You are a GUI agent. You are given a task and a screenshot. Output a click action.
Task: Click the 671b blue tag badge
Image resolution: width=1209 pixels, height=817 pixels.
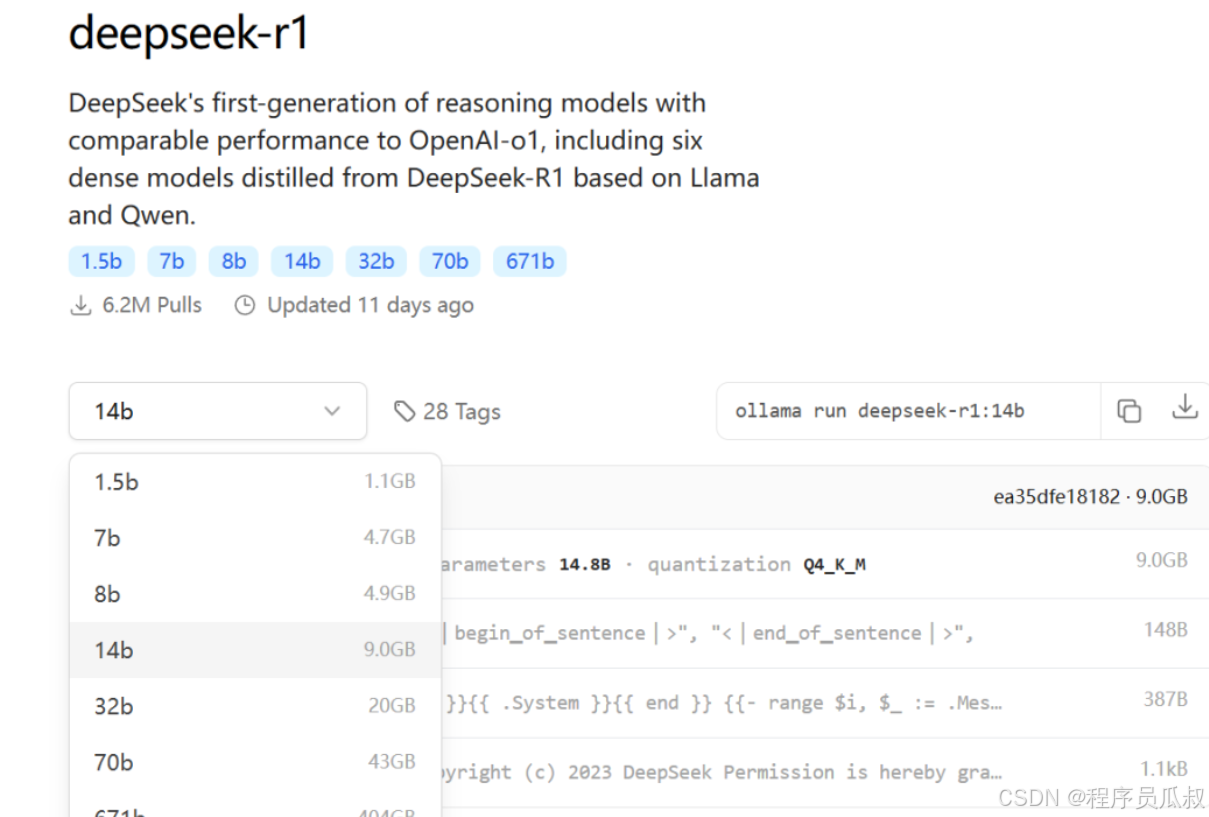click(x=530, y=261)
